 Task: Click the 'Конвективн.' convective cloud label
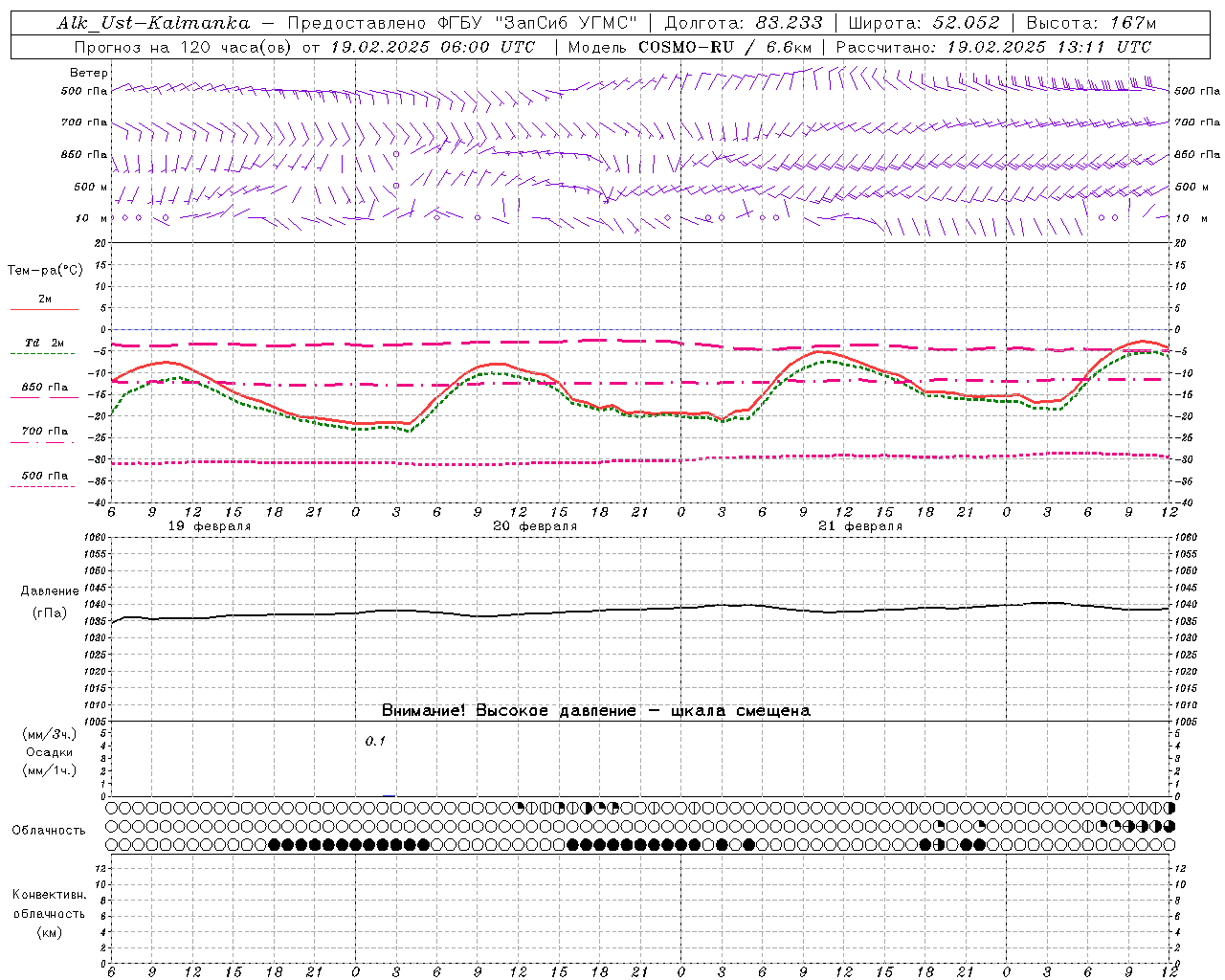pyautogui.click(x=49, y=895)
